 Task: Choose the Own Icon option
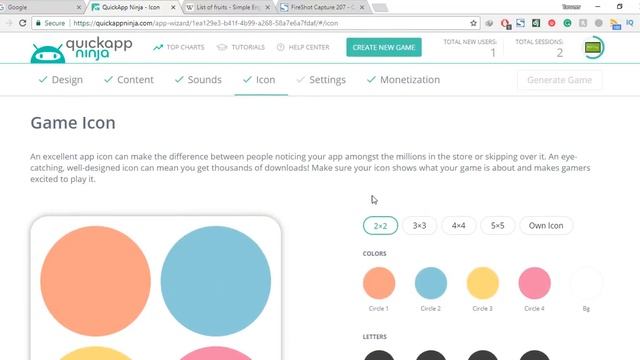546,226
